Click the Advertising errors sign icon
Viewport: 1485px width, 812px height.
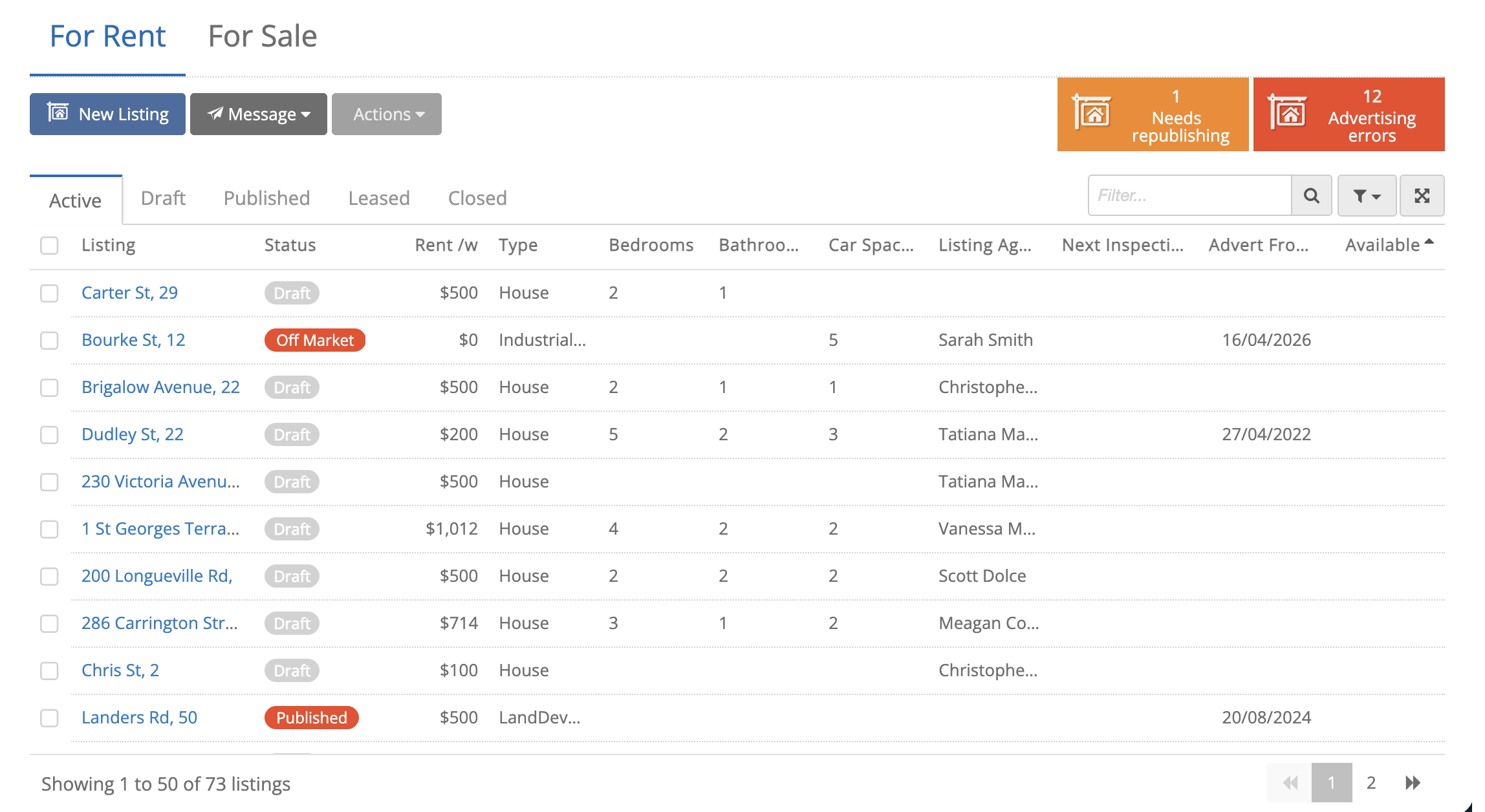(x=1288, y=112)
